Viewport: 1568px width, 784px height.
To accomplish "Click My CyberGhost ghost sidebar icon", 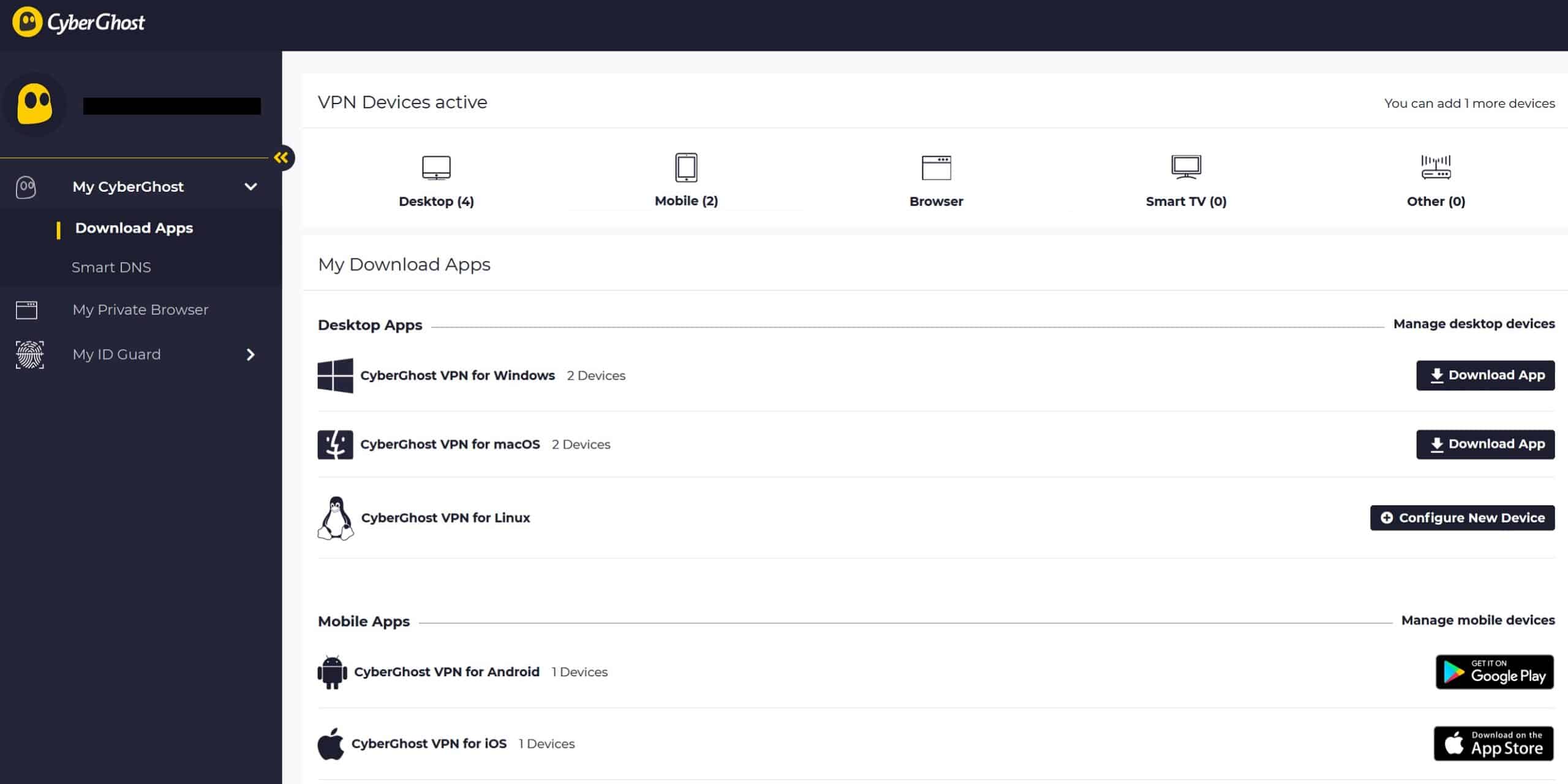I will point(26,187).
